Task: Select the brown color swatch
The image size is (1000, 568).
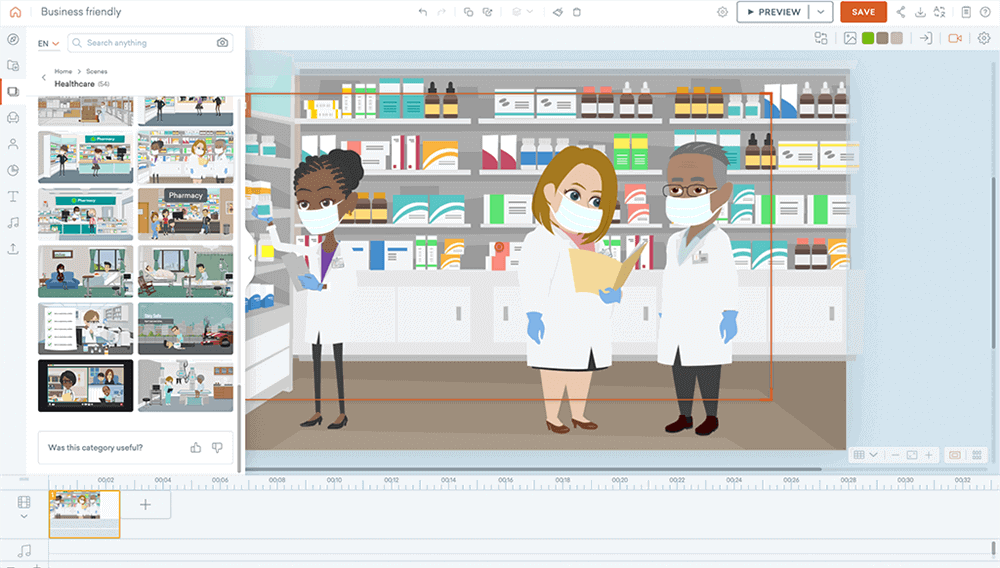Action: click(x=882, y=39)
